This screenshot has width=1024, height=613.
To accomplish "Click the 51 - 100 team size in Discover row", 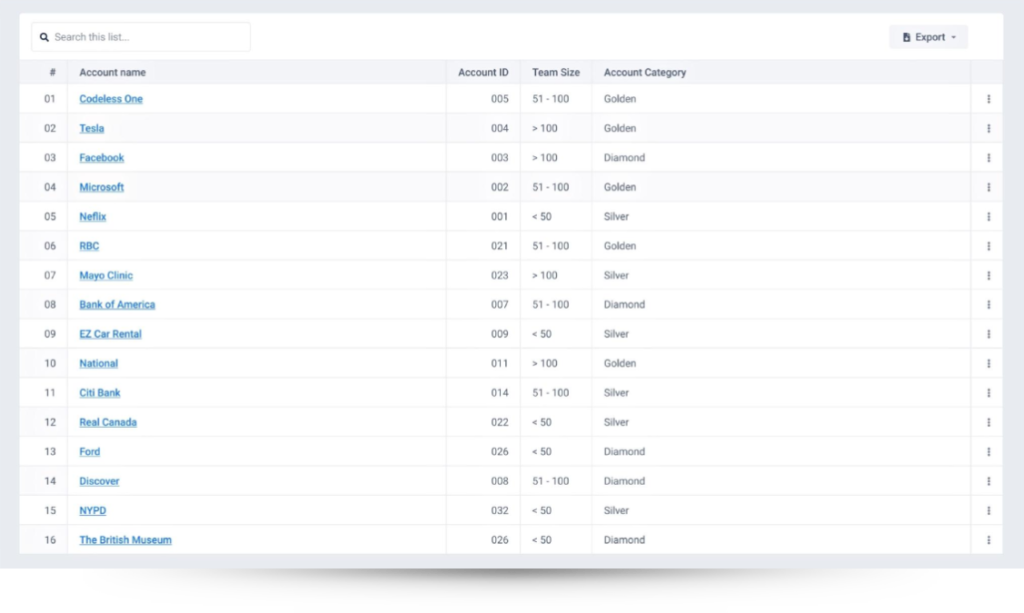I will pos(551,481).
